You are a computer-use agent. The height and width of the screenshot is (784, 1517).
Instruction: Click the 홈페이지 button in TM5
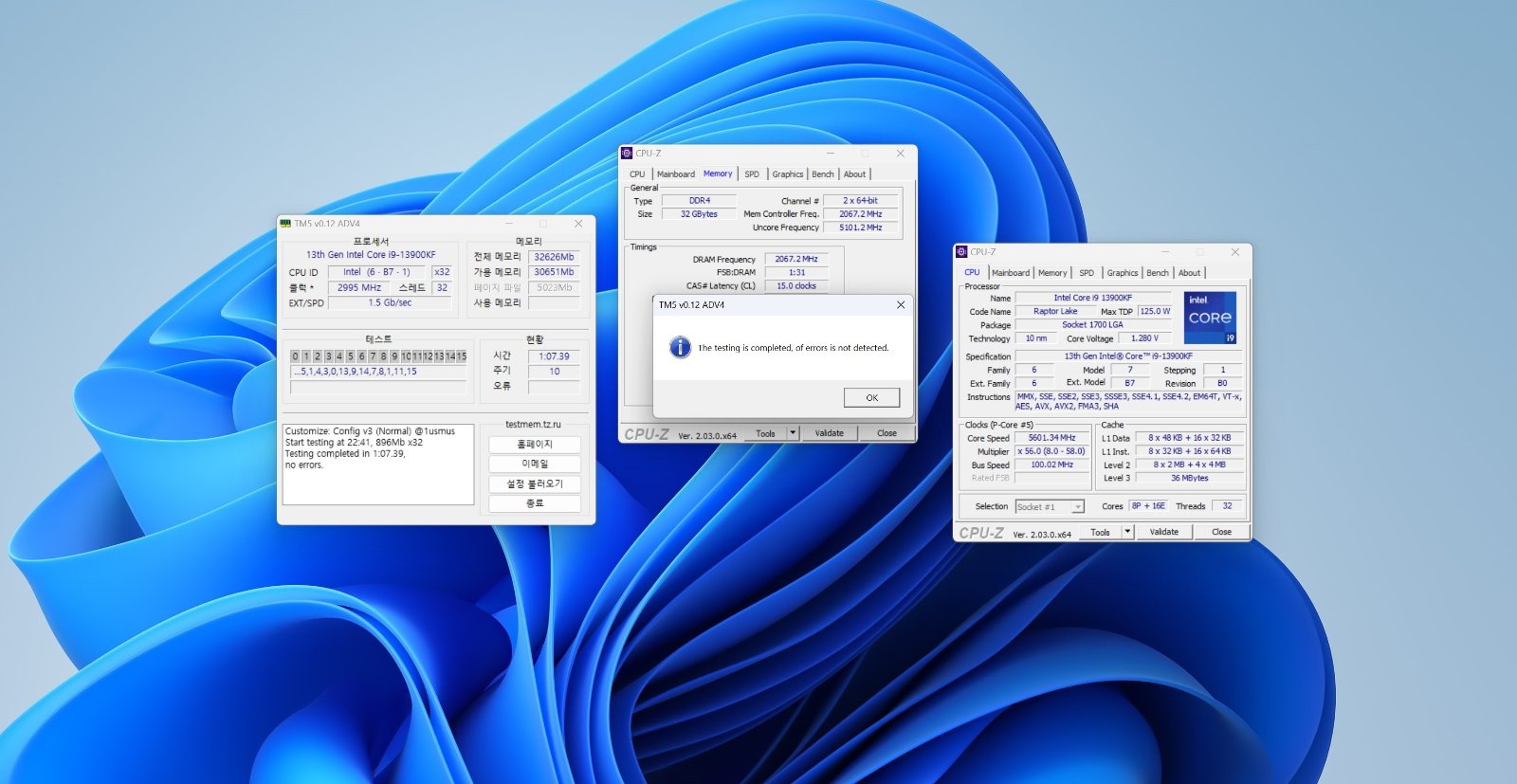tap(535, 444)
